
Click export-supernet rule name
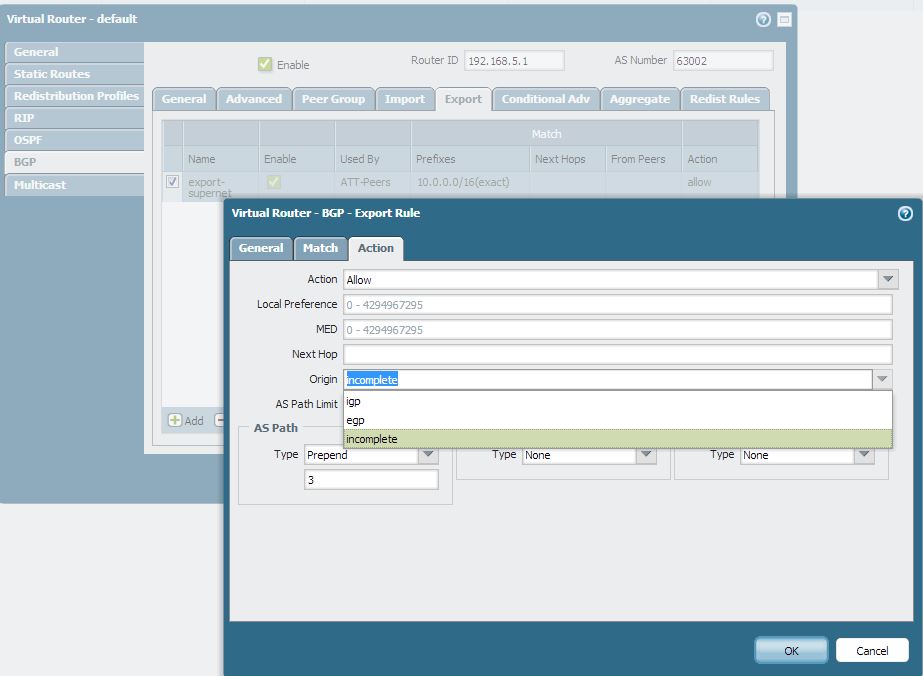(x=210, y=187)
